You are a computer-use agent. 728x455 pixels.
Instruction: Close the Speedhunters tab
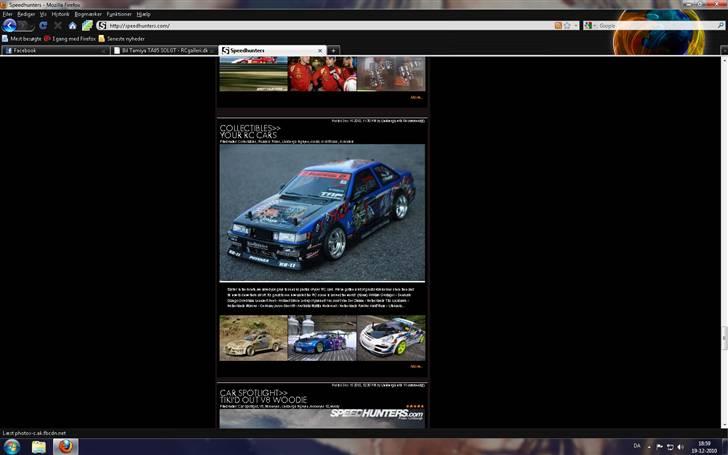click(320, 50)
